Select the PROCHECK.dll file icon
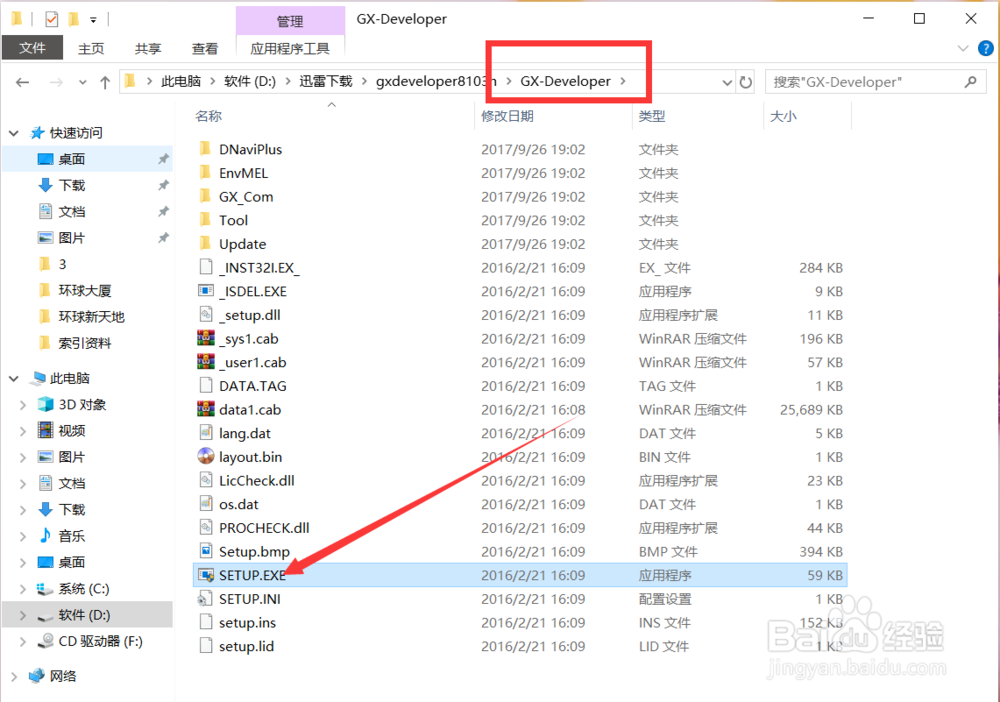 205,527
